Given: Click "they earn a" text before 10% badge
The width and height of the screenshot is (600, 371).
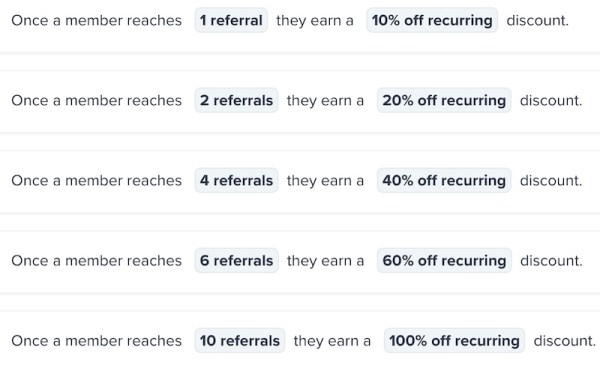Looking at the screenshot, I should click(x=315, y=21).
